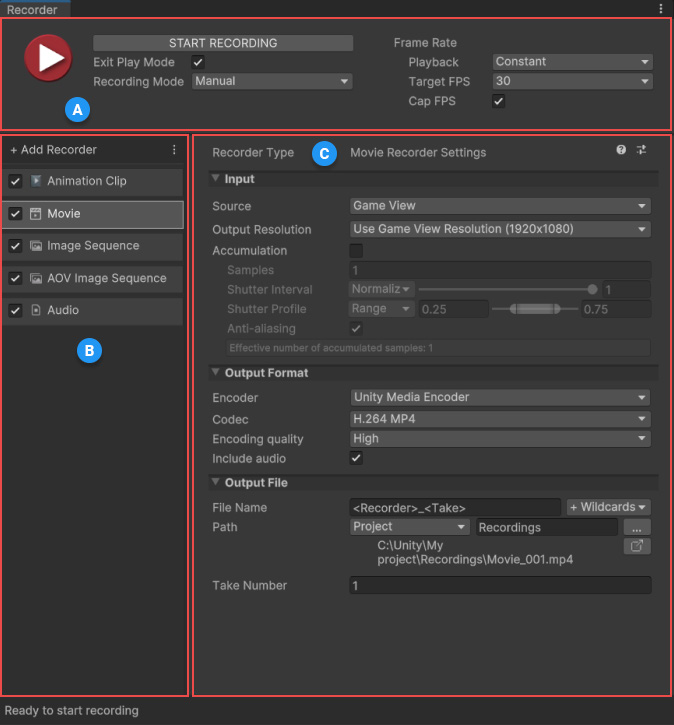The image size is (674, 725).
Task: Open the Recorder window kebab menu
Action: (661, 8)
